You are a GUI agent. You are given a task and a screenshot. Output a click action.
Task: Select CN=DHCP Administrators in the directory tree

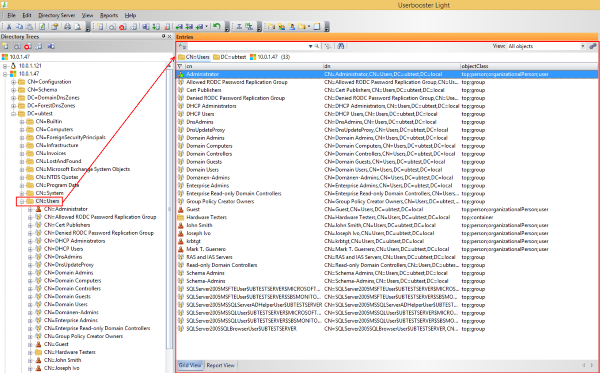[74, 241]
